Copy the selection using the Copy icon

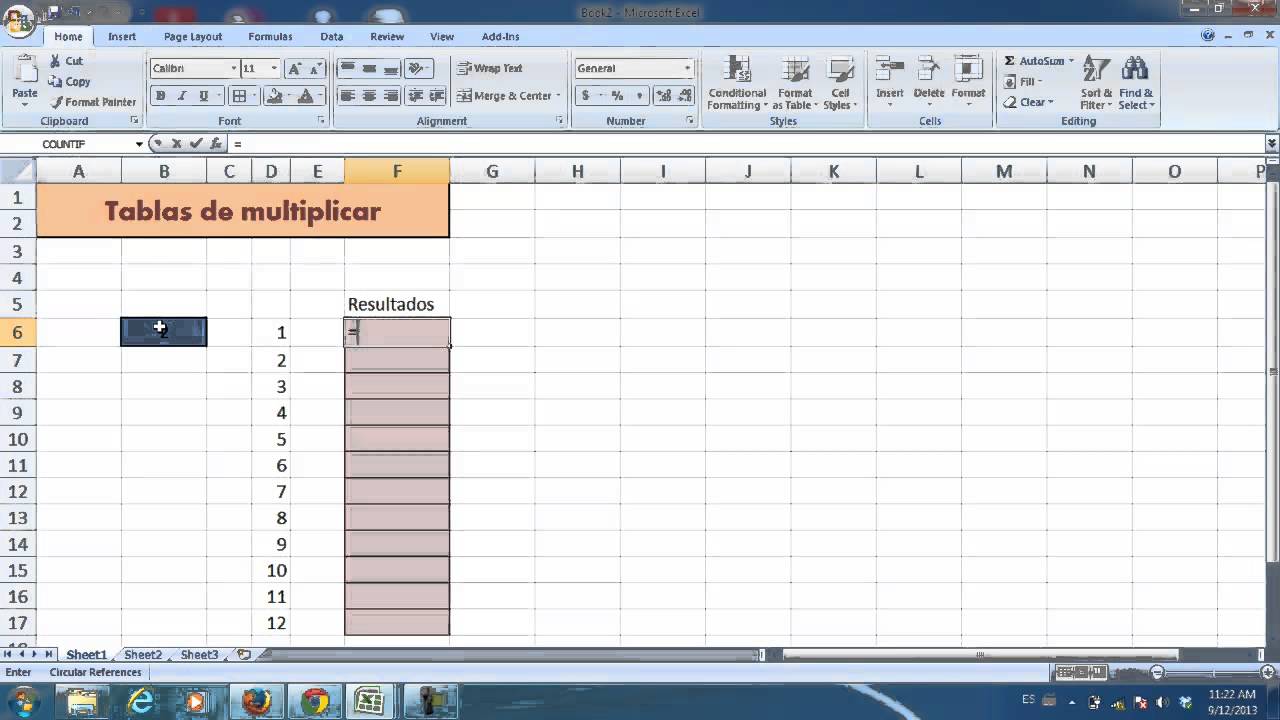click(x=56, y=82)
